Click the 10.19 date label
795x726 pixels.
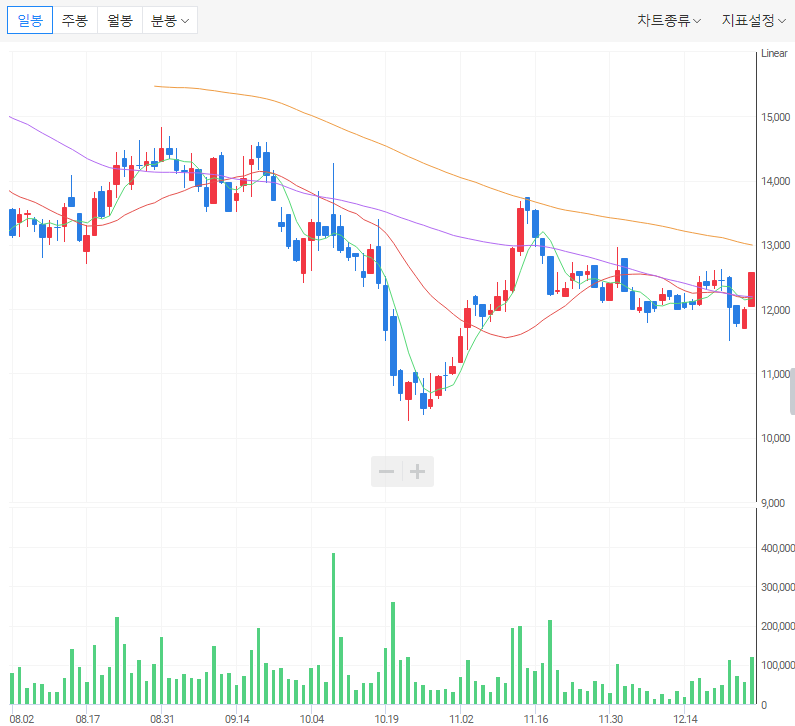[x=386, y=719]
